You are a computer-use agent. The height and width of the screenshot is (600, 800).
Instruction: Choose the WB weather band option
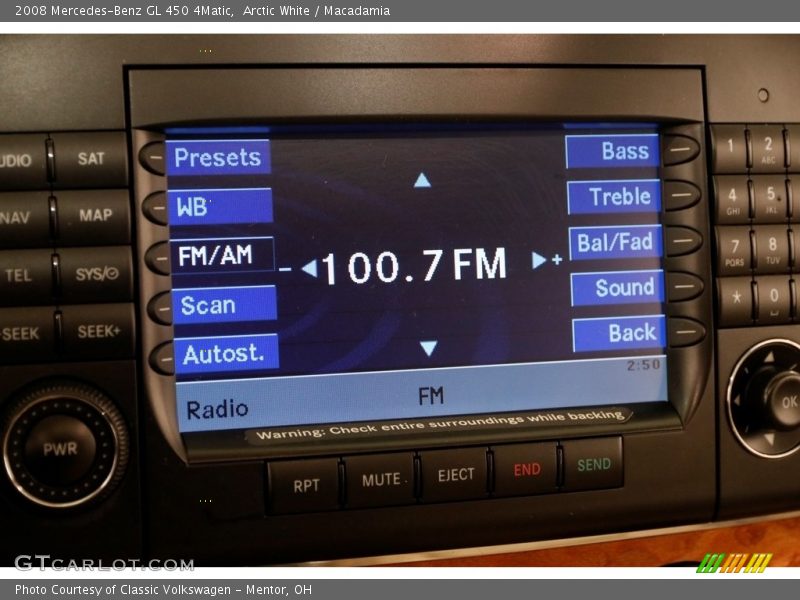click(x=220, y=206)
